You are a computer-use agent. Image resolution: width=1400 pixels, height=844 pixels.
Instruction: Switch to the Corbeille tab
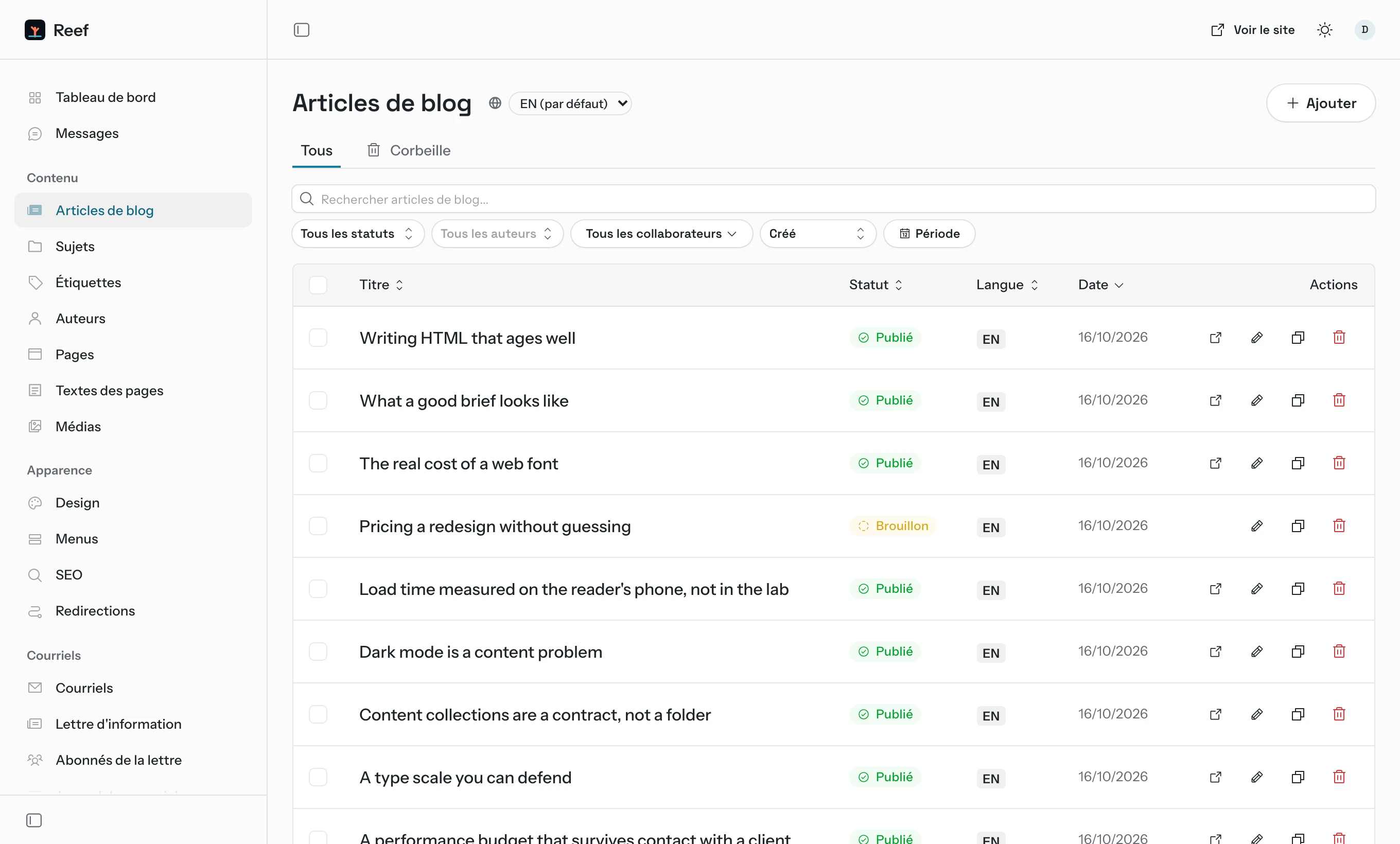tap(409, 150)
